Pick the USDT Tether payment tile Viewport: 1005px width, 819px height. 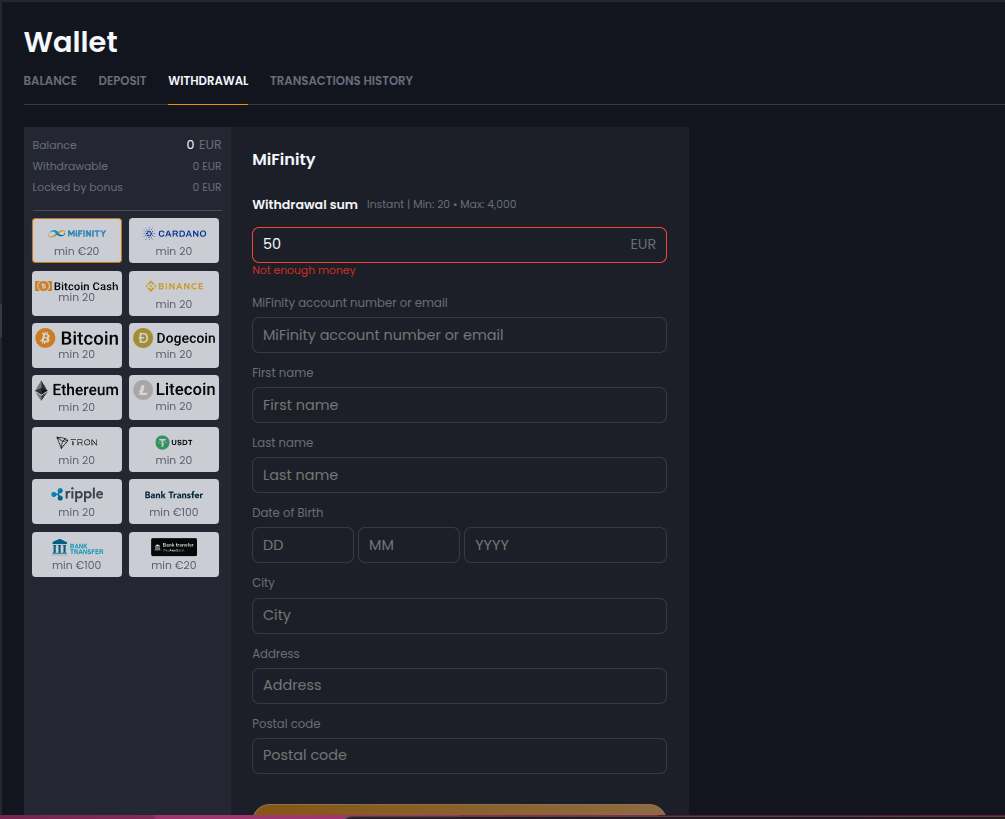[x=174, y=449]
